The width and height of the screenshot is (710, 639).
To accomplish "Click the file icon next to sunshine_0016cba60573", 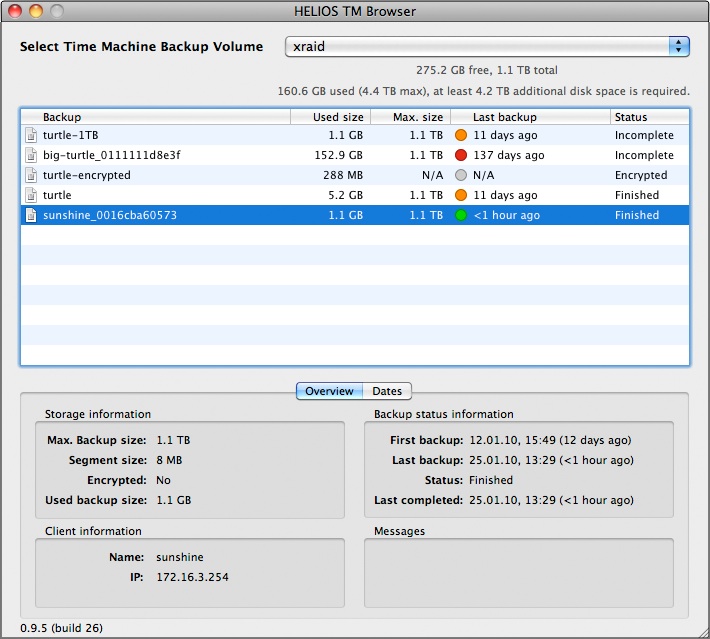I will (x=31, y=215).
